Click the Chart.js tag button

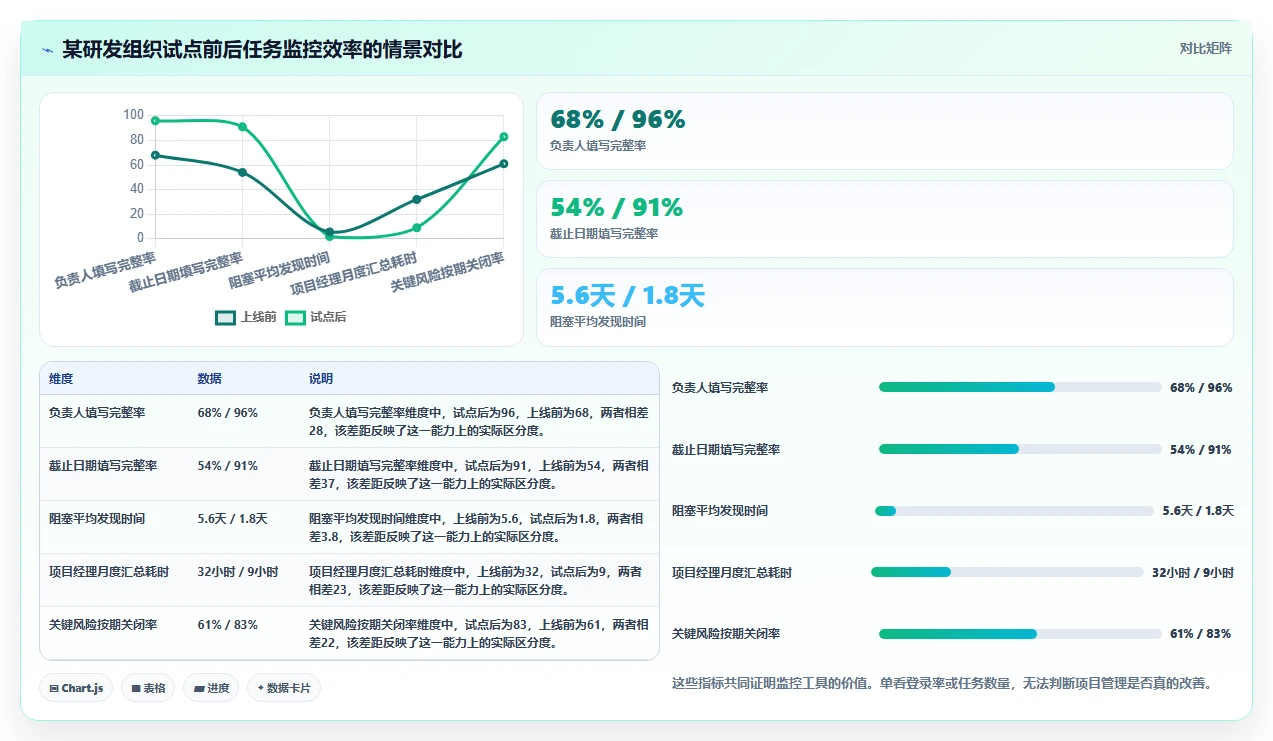pos(76,688)
